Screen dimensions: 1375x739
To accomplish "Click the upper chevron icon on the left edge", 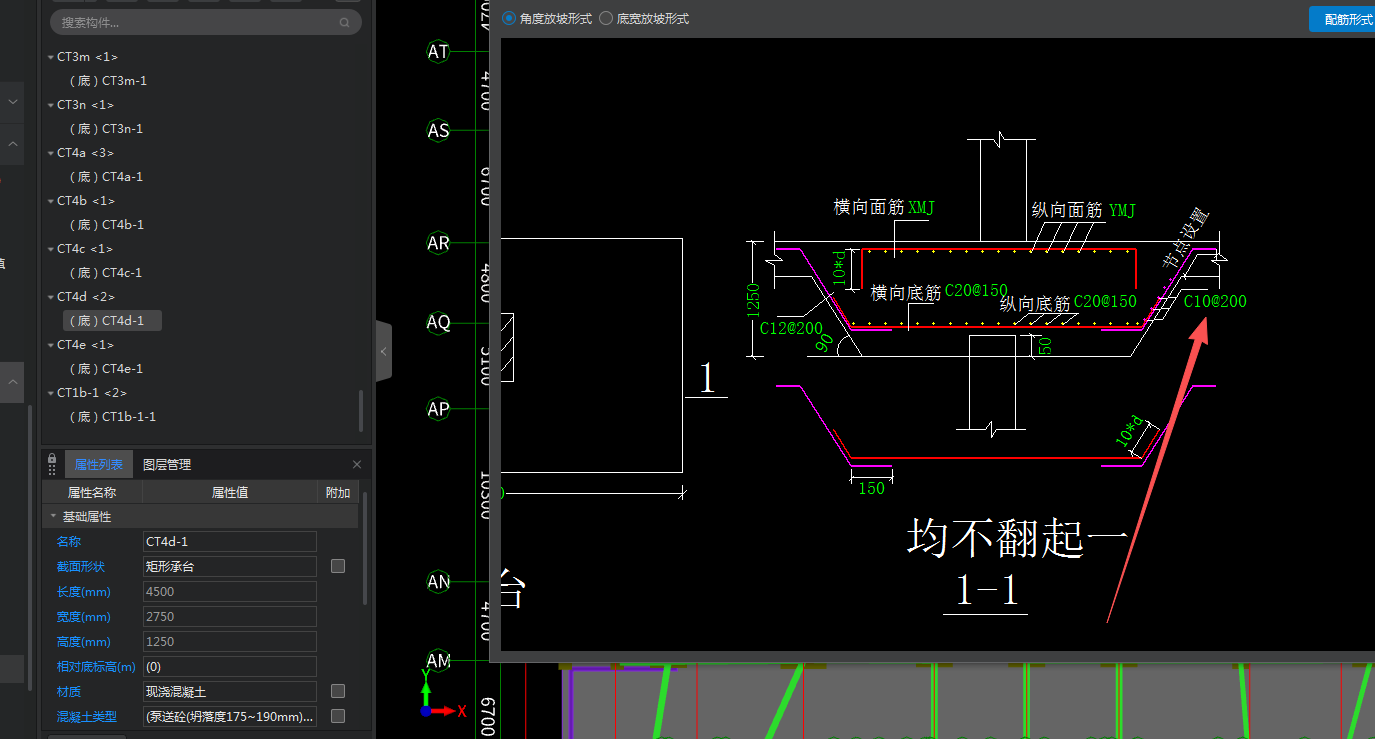I will pos(12,101).
